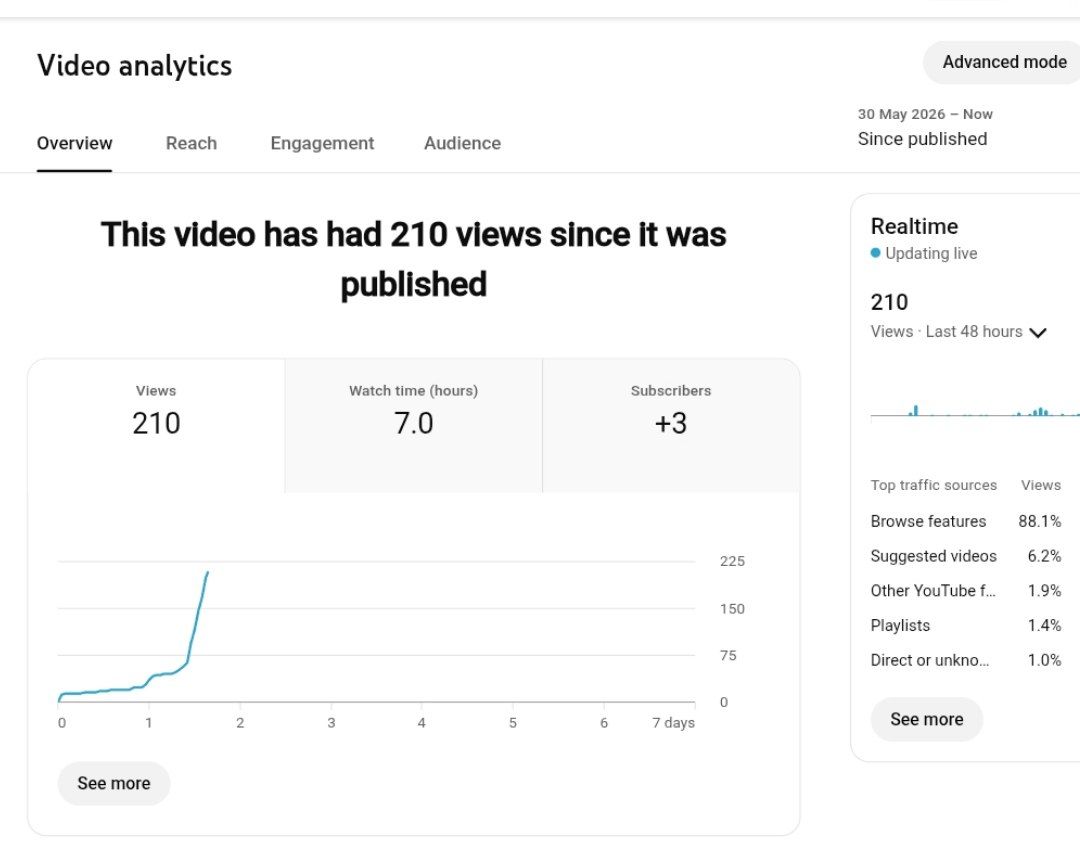Click the Advanced mode button
Viewport: 1080px width, 864px height.
tap(1004, 62)
